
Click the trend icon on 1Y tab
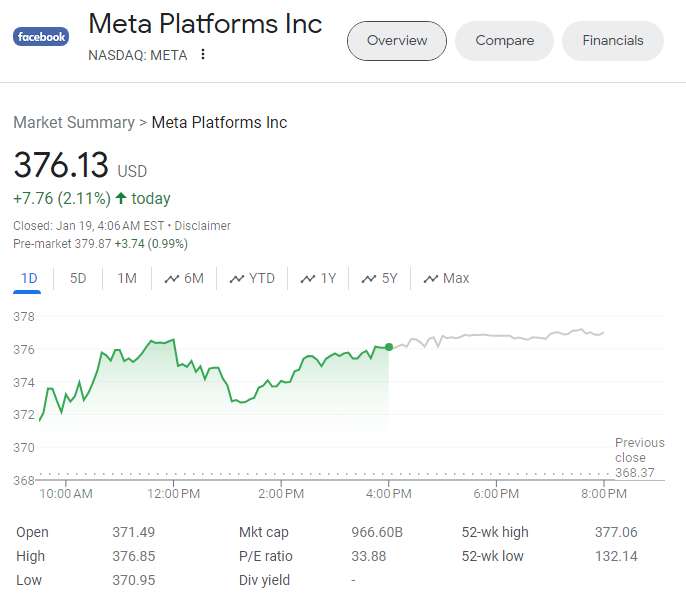[x=308, y=278]
